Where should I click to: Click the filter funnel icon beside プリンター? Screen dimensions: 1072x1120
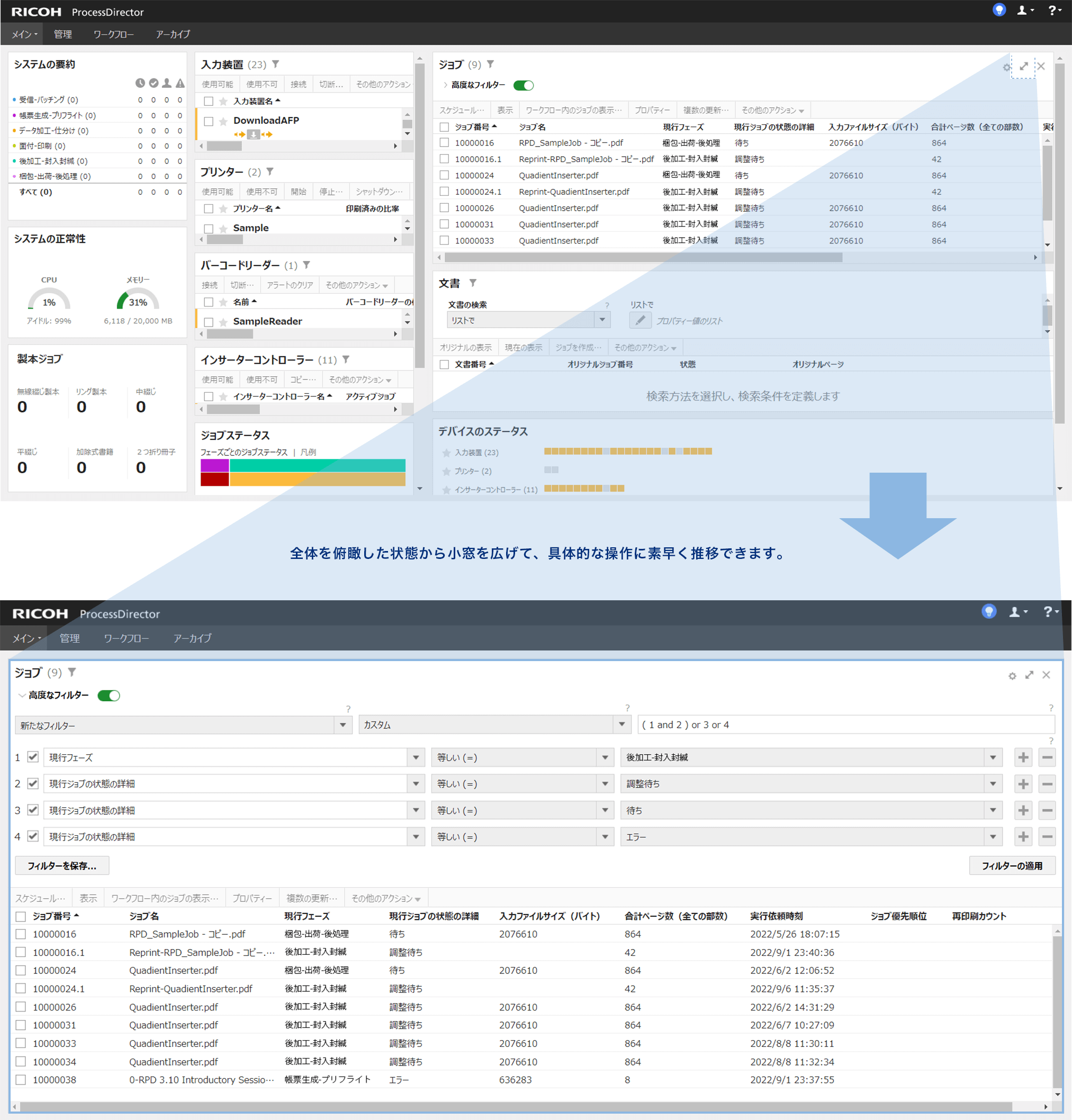tap(271, 172)
